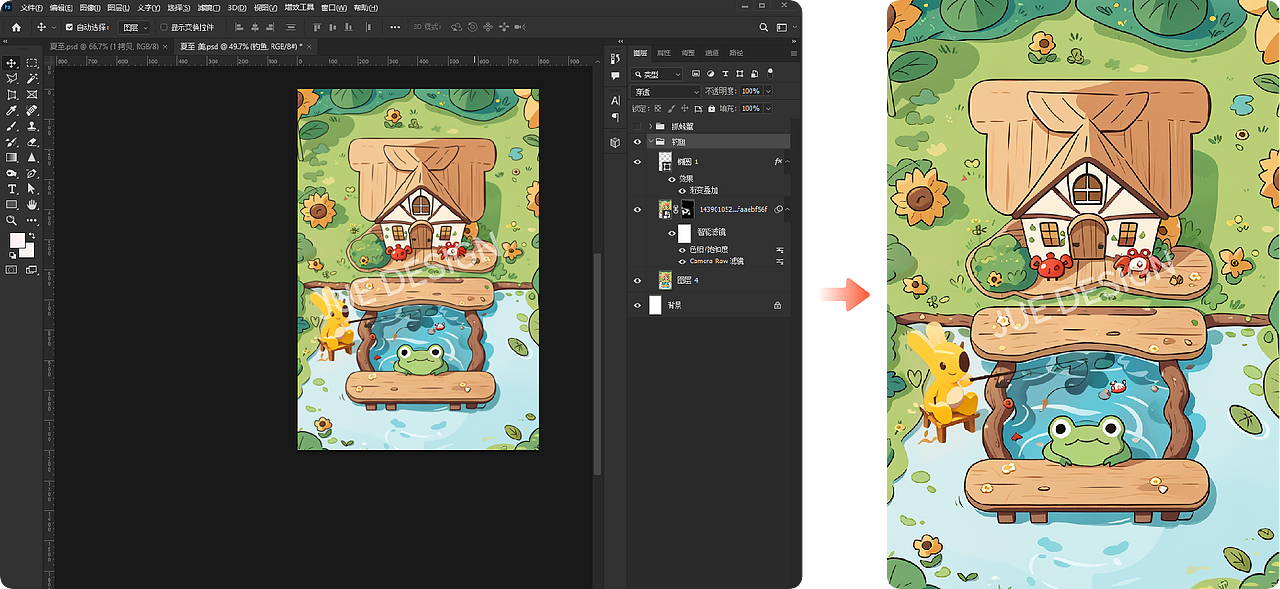The image size is (1280, 589).
Task: Toggle the layer filter on/off switch
Action: click(770, 73)
